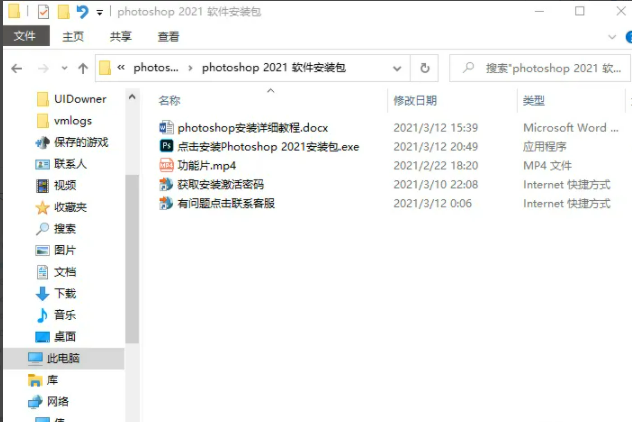Sort by the 名称 column header
The width and height of the screenshot is (632, 422).
click(x=169, y=100)
